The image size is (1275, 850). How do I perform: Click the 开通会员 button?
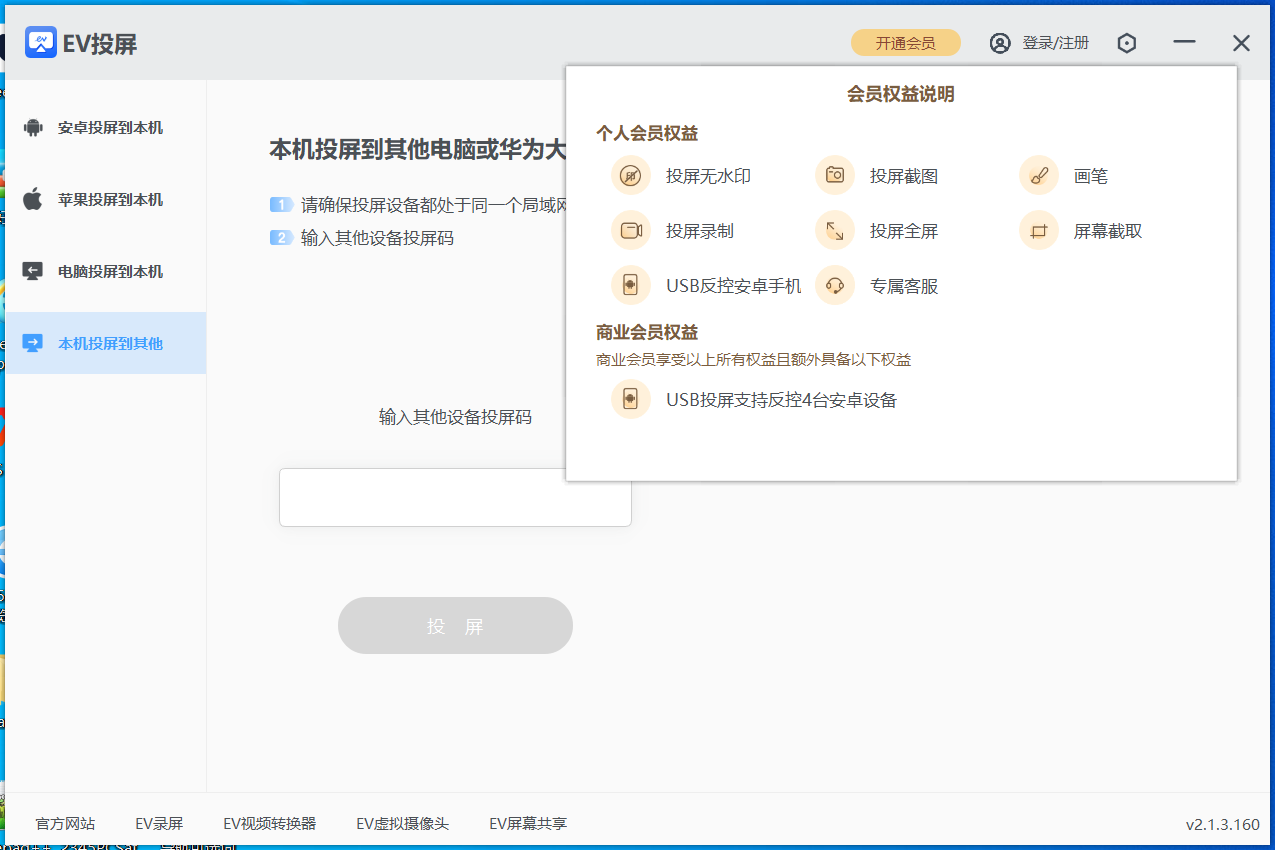click(x=906, y=43)
